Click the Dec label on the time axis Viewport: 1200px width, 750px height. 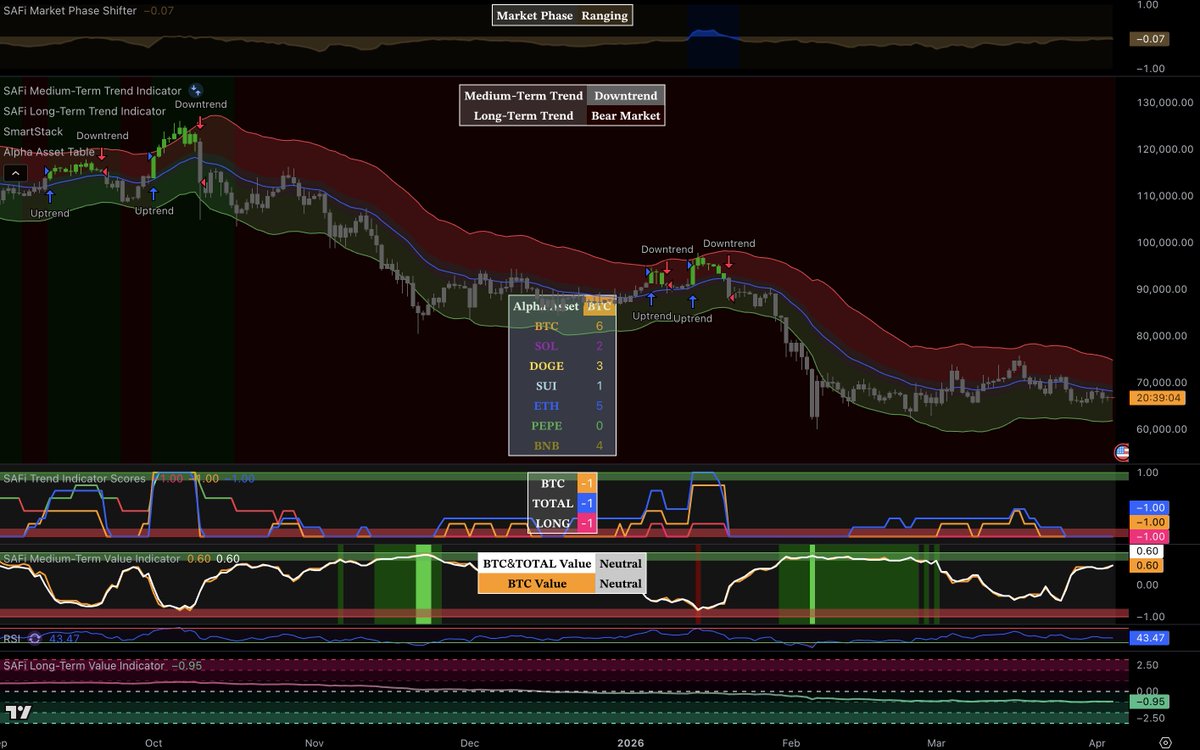click(469, 743)
